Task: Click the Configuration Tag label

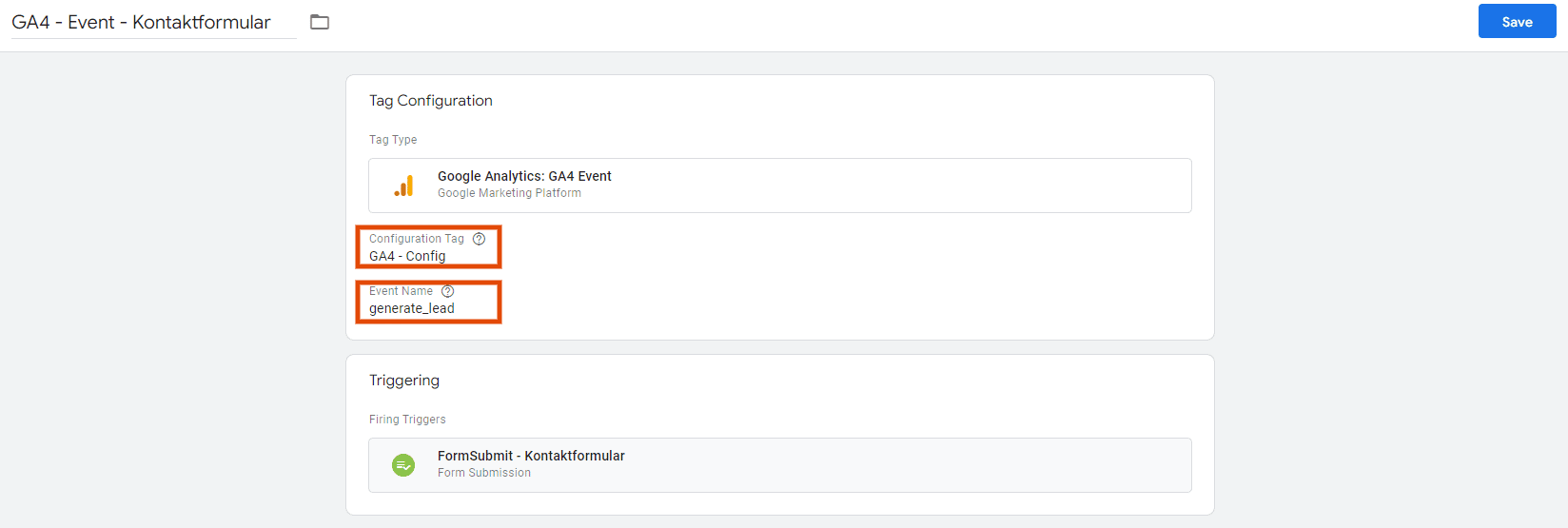Action: click(x=417, y=239)
